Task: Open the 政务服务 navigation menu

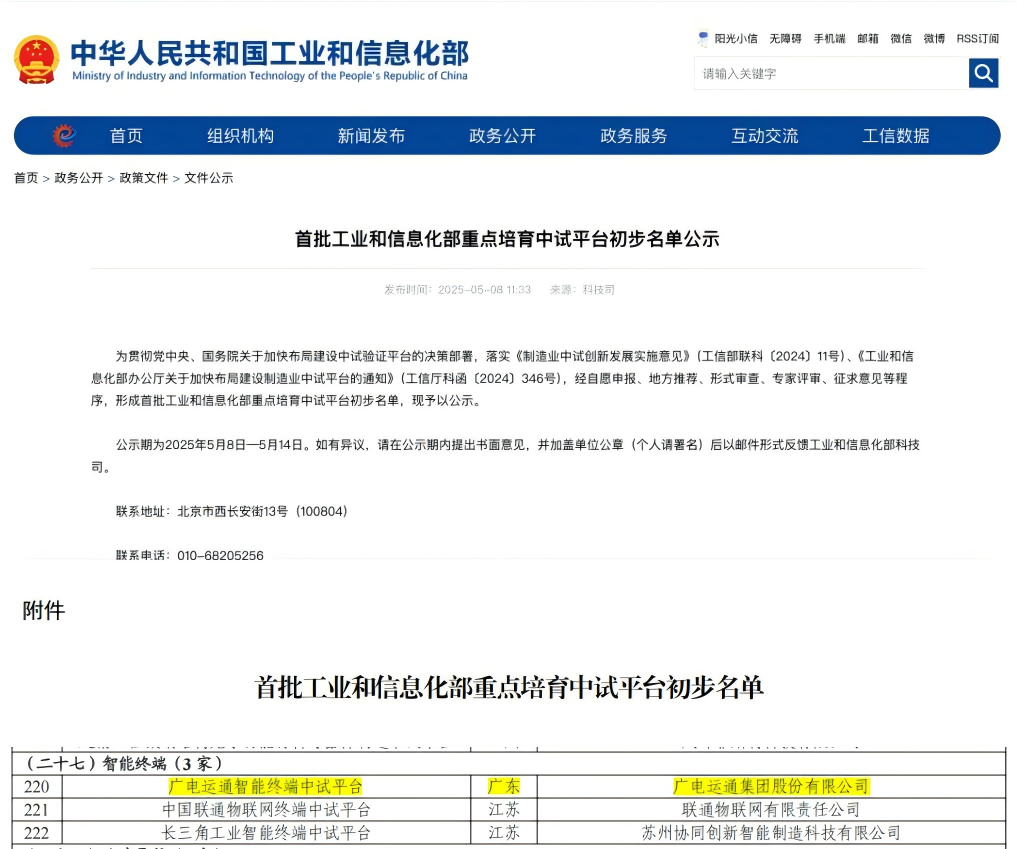Action: click(x=633, y=135)
